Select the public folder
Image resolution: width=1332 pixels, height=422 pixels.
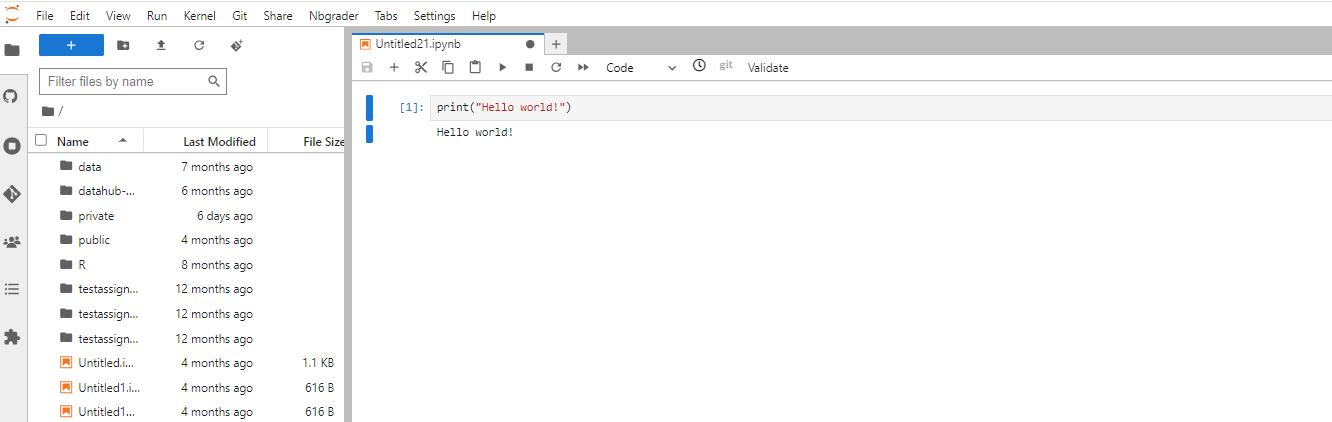click(187, 240)
